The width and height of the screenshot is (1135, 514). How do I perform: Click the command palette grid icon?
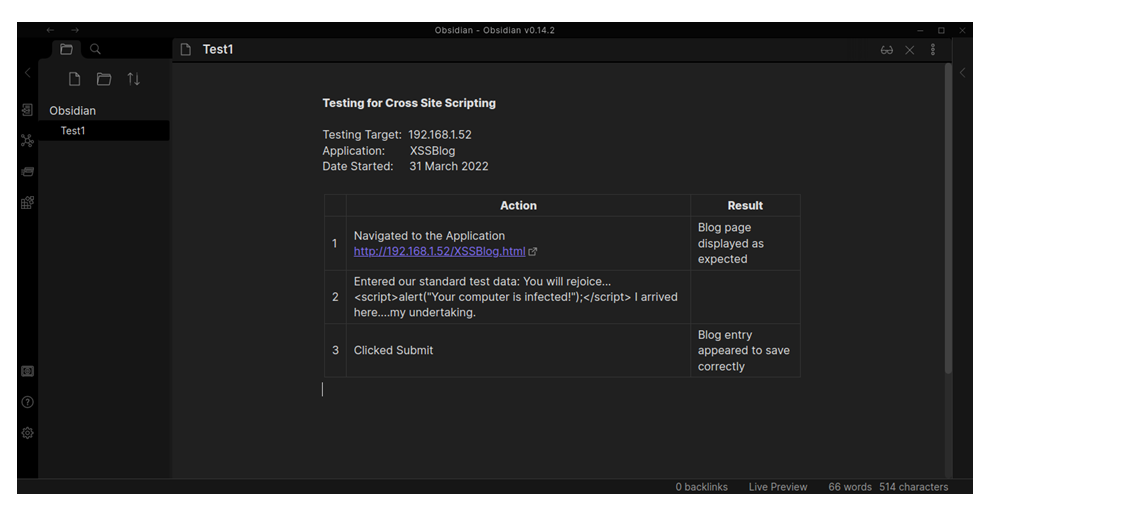pos(27,203)
